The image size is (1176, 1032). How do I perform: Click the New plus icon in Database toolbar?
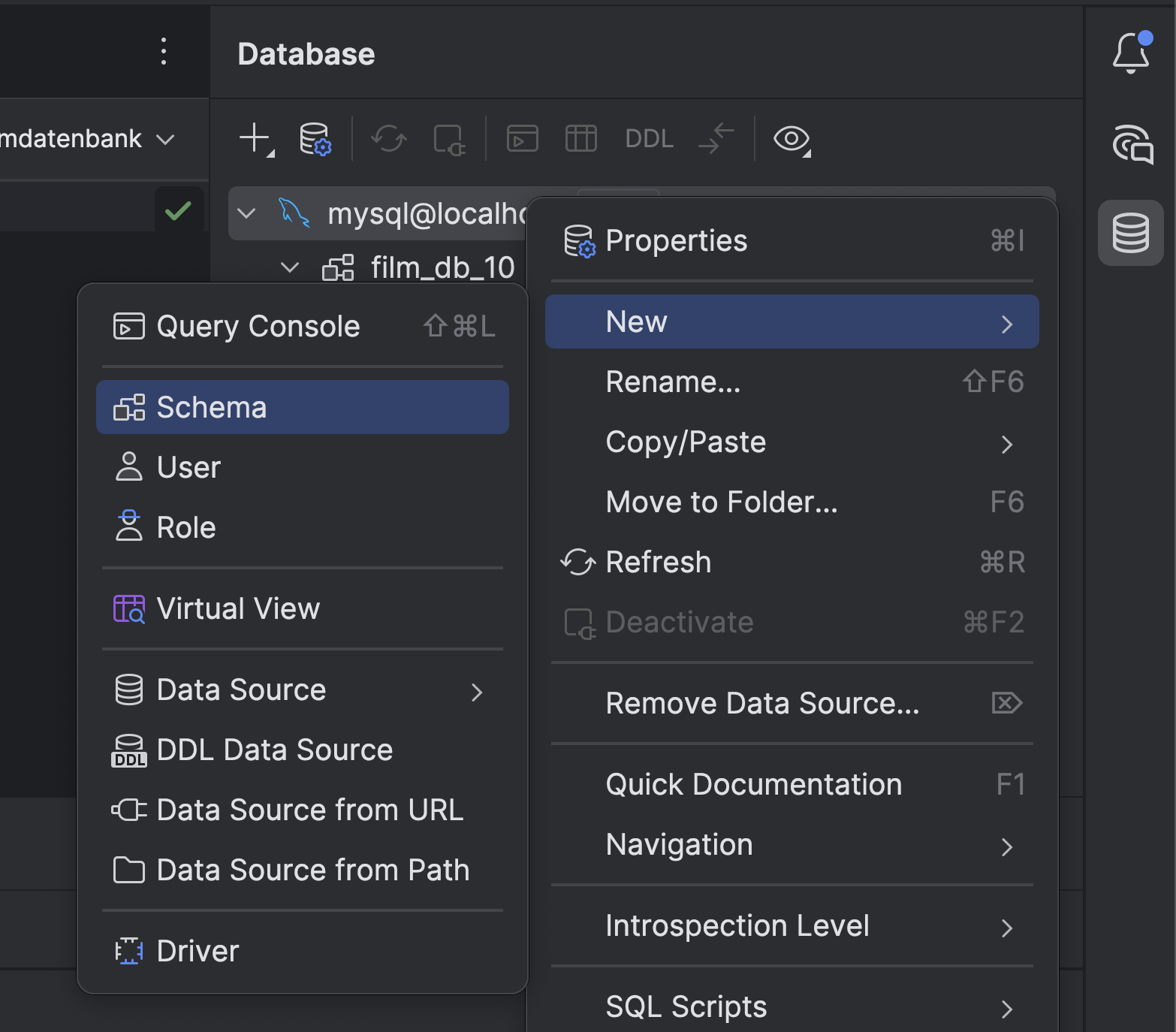pos(256,139)
